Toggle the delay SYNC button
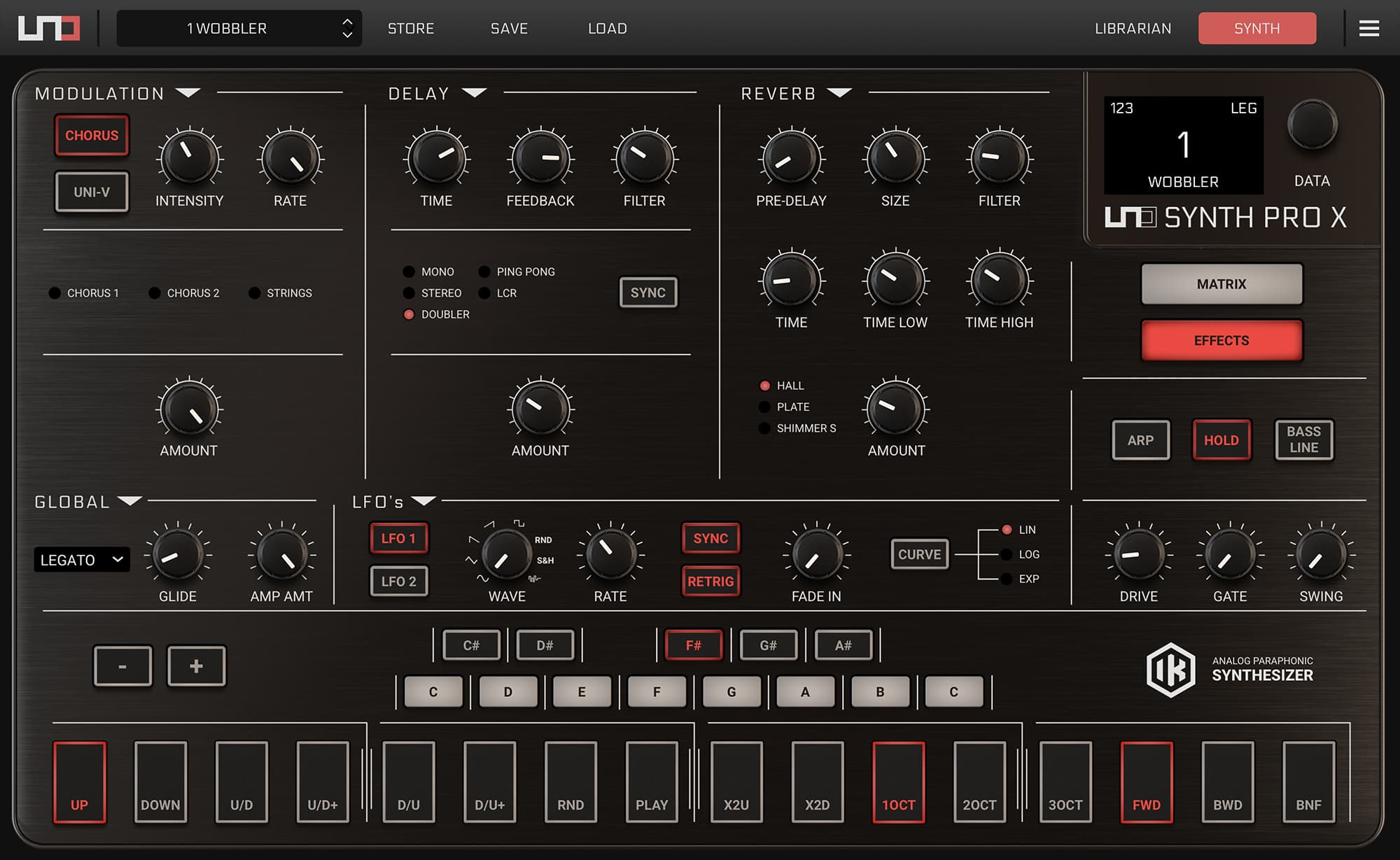The image size is (1400, 860). [x=647, y=292]
